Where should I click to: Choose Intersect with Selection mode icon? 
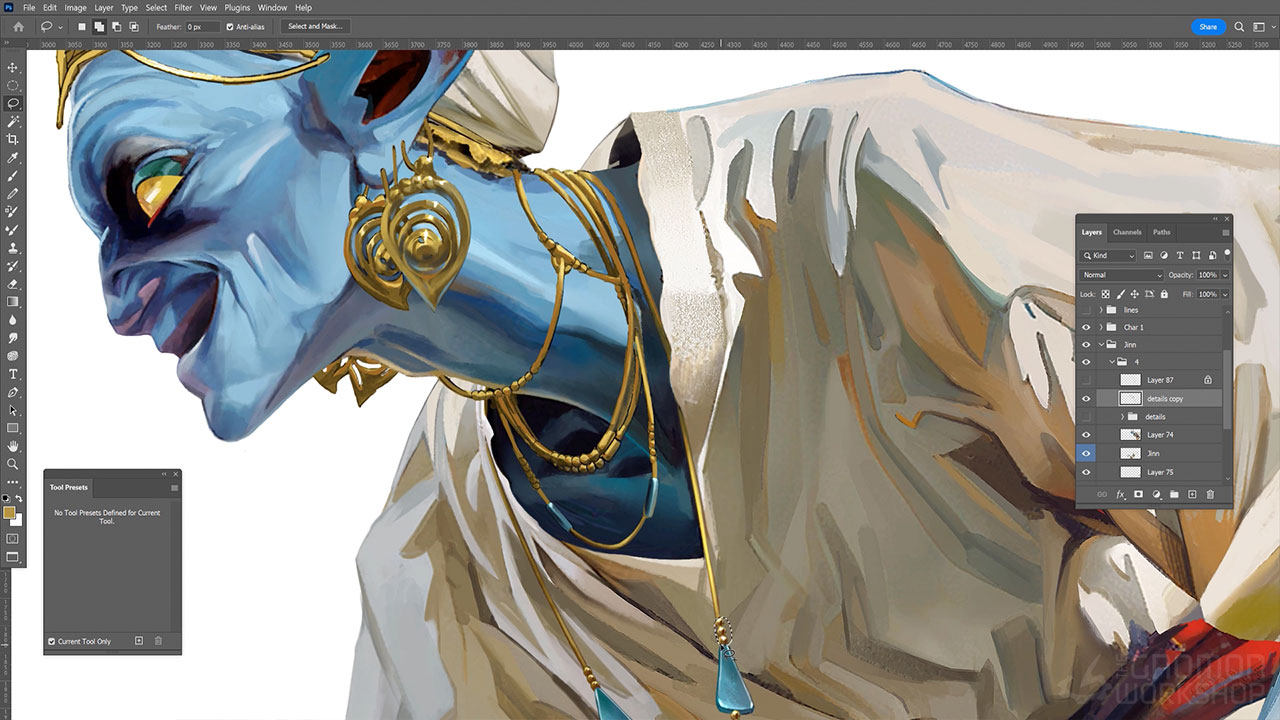134,27
